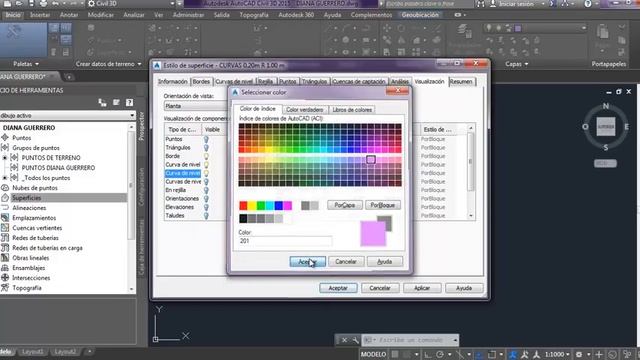
Task: Select Nubes de puntos tree item
Action: [x=35, y=188]
